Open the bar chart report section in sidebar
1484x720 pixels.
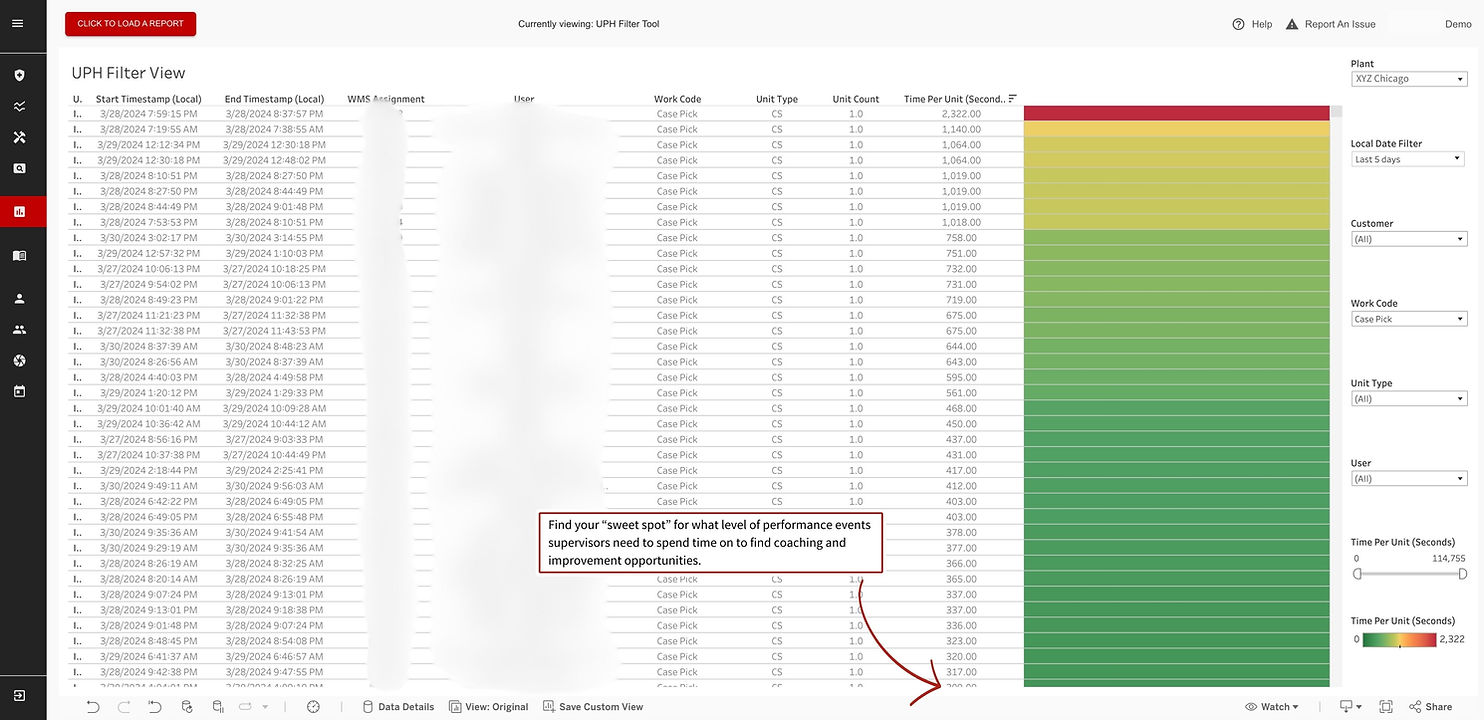[x=20, y=211]
